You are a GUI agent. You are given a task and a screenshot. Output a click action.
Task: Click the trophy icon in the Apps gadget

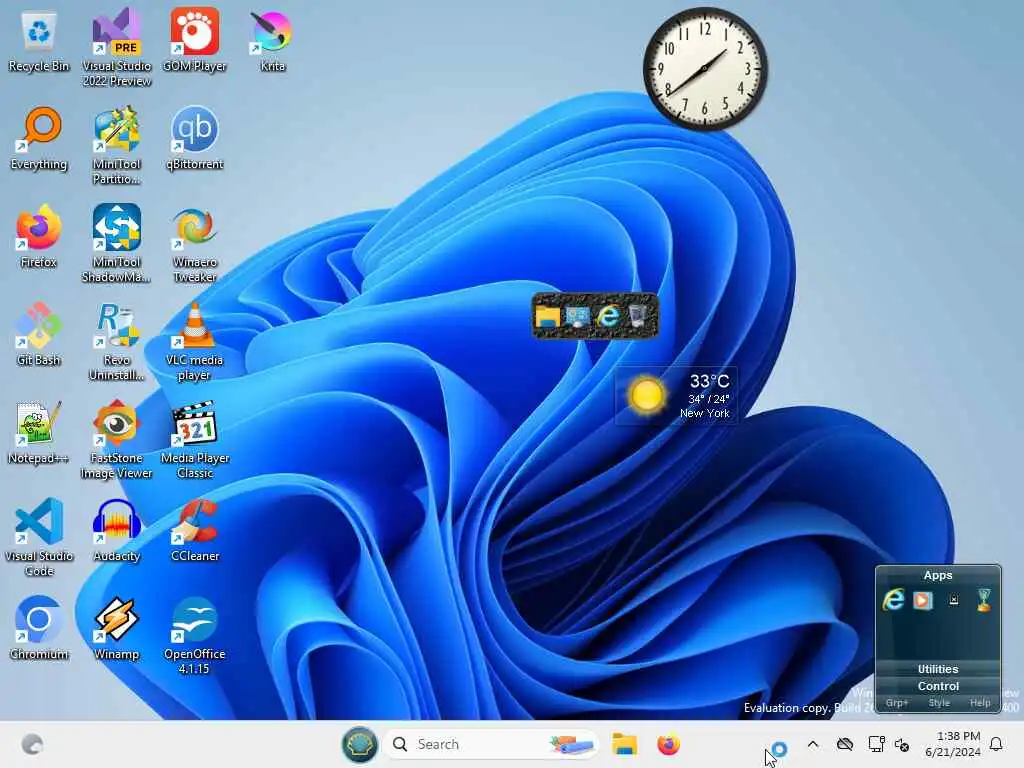click(x=984, y=600)
